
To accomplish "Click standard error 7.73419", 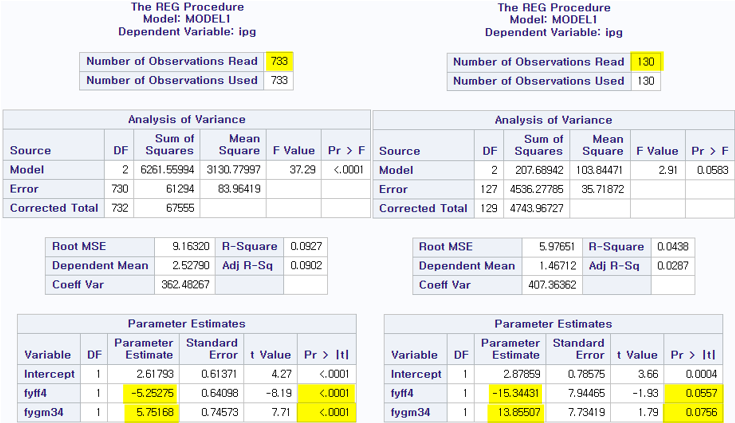I will pyautogui.click(x=586, y=412).
